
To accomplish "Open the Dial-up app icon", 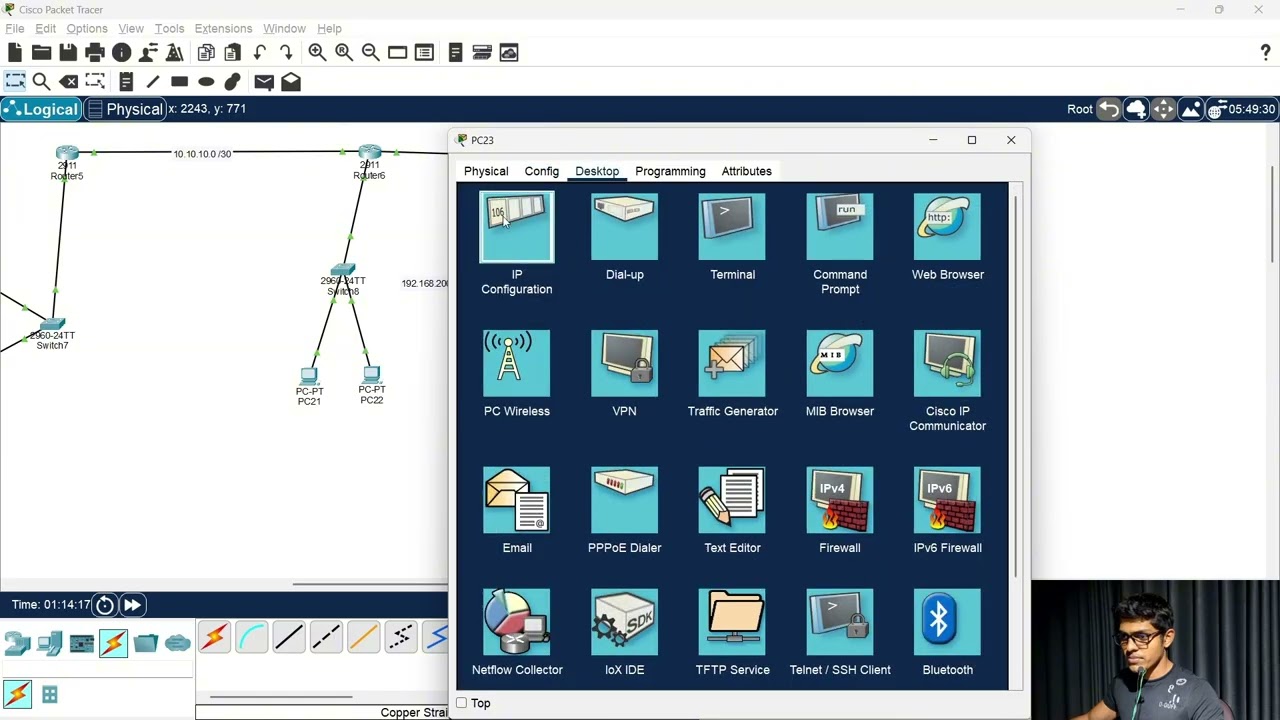I will point(625,227).
